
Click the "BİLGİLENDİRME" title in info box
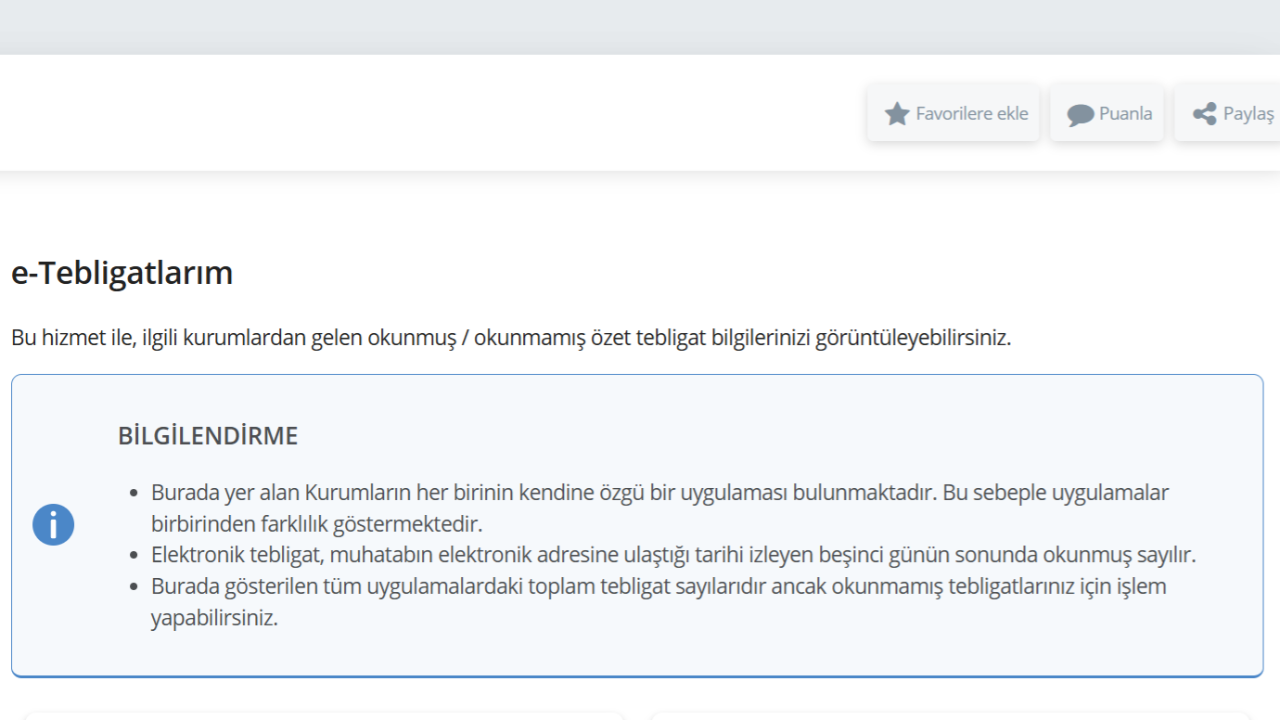pos(208,436)
